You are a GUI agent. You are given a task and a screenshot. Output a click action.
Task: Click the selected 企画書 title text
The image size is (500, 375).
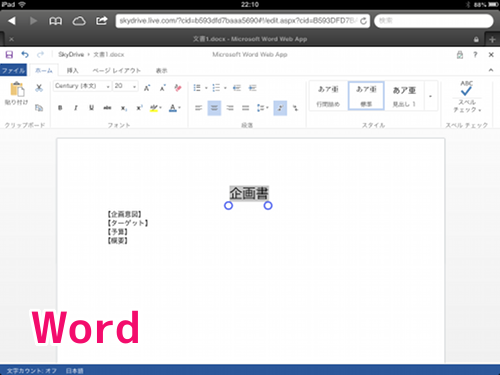pos(249,193)
